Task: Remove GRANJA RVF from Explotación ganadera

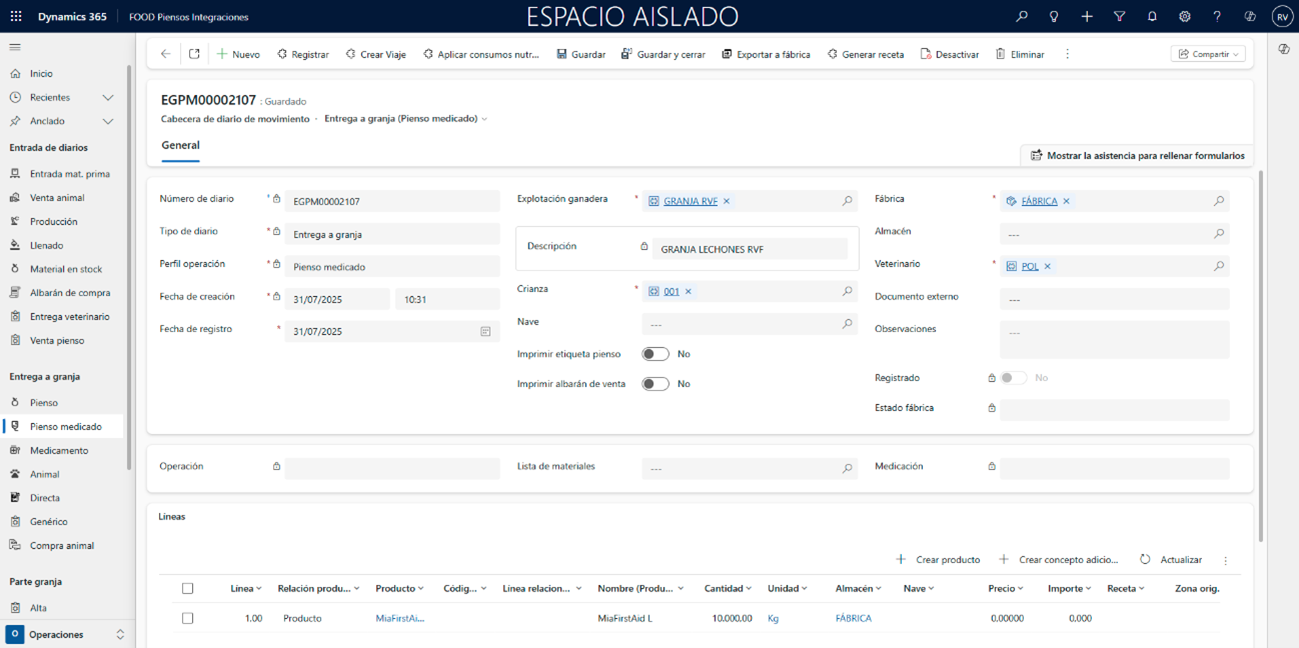Action: [x=727, y=202]
